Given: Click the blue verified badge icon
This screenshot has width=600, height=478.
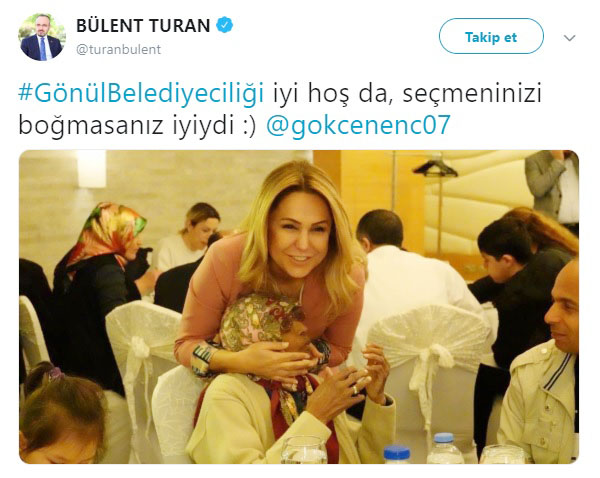Looking at the screenshot, I should (x=225, y=25).
